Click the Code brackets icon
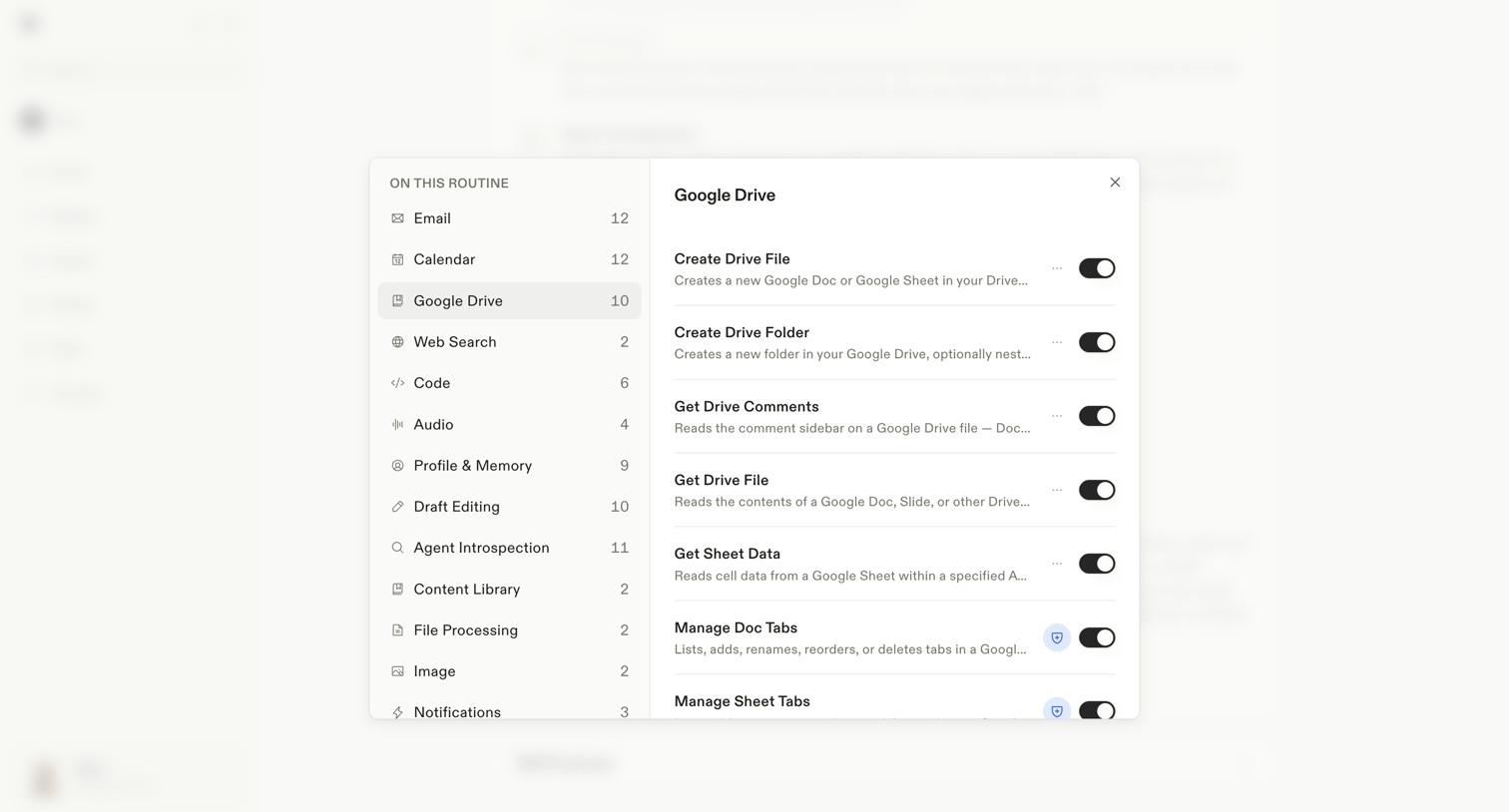Image resolution: width=1509 pixels, height=812 pixels. (397, 383)
